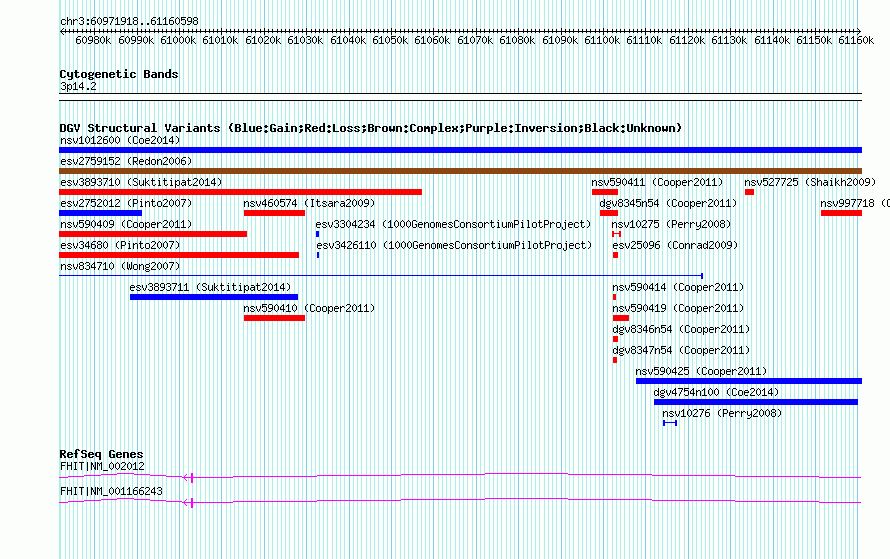Select the nsv997718 variant label

(x=855, y=203)
